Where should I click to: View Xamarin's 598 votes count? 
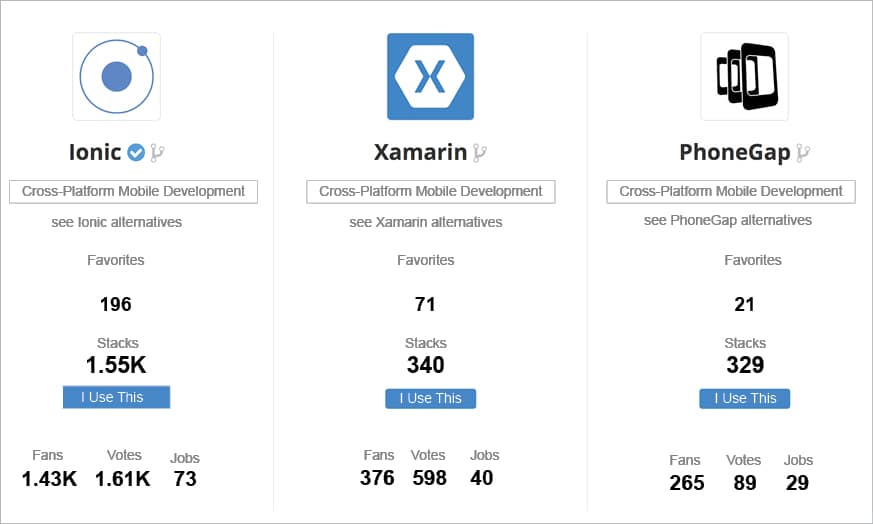pyautogui.click(x=429, y=478)
